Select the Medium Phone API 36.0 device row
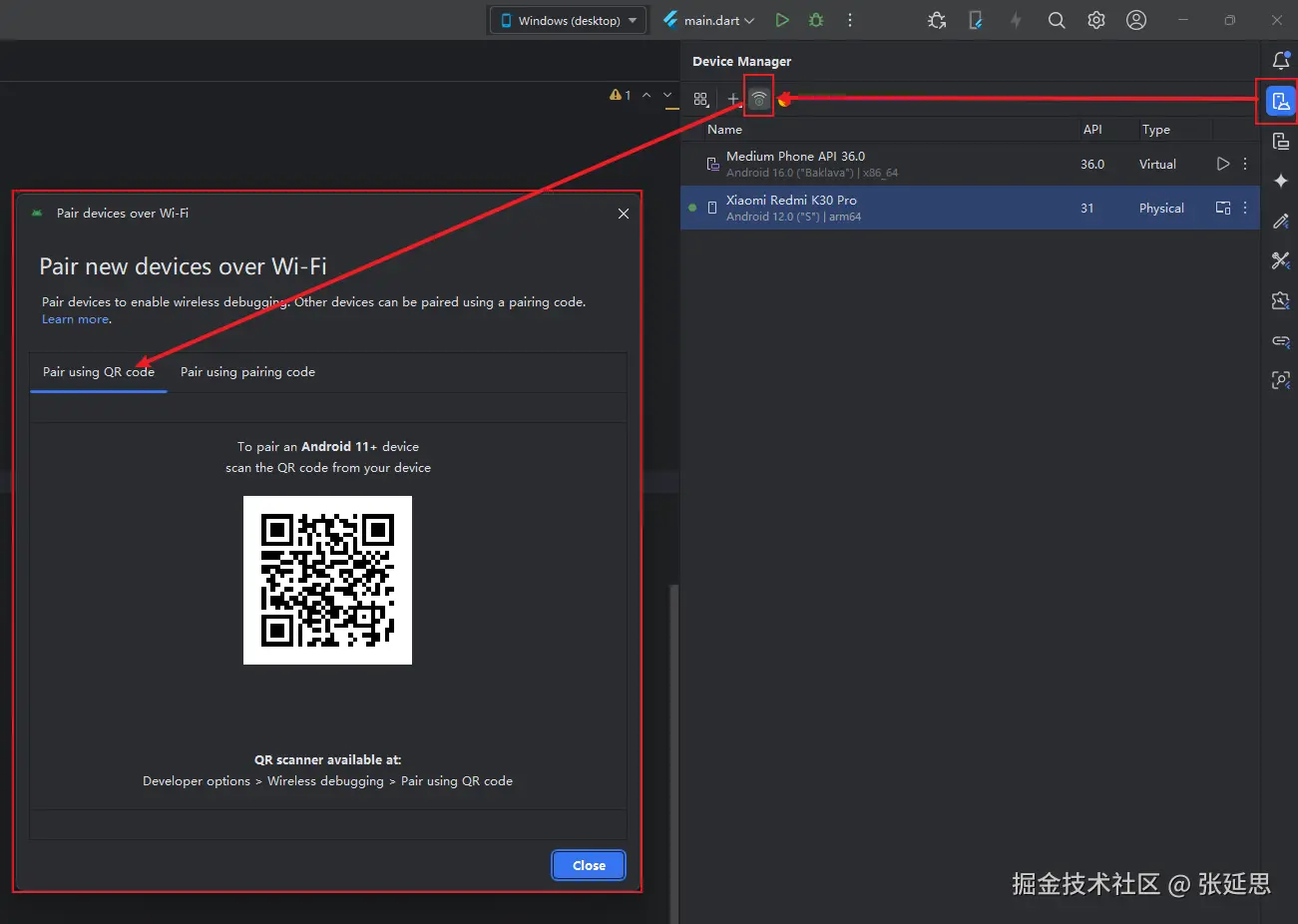1298x924 pixels. point(970,164)
